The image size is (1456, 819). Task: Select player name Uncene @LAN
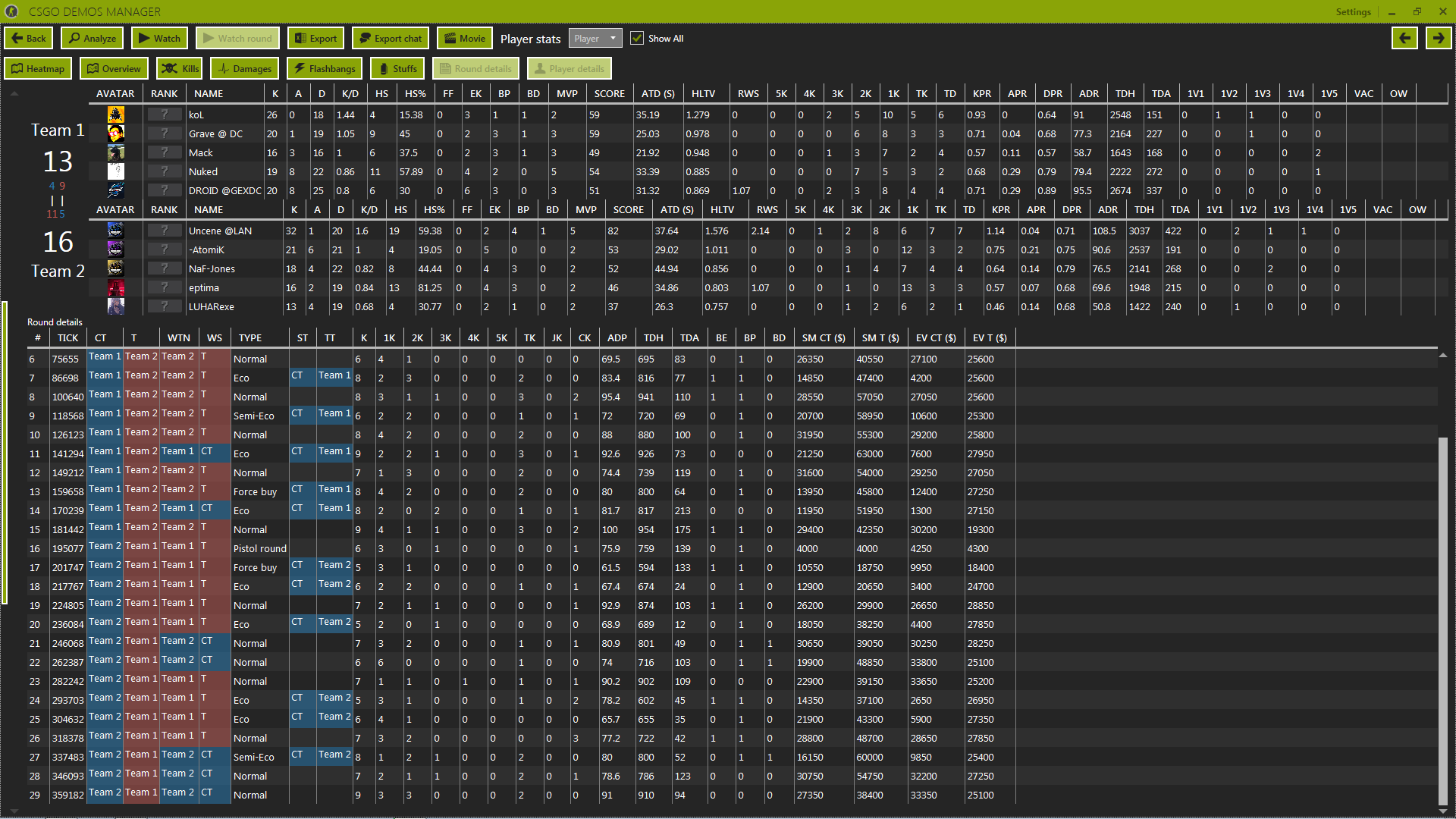[x=220, y=231]
